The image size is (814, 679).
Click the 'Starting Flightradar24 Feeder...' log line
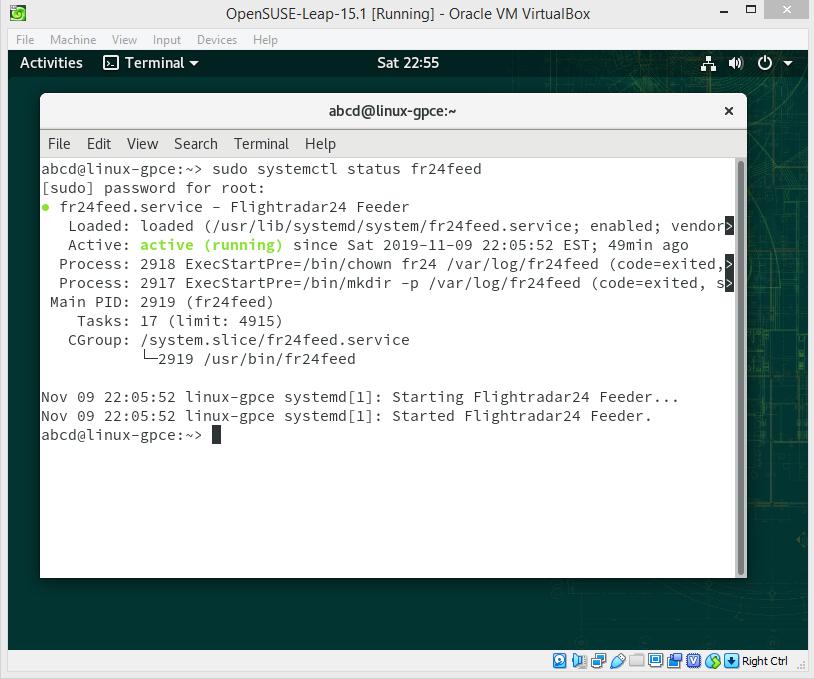pos(360,397)
